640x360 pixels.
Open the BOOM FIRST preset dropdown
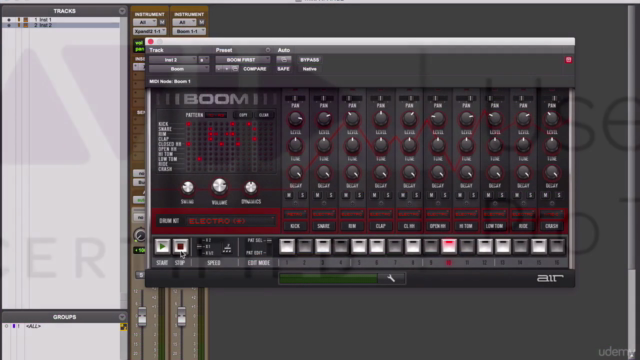pos(243,60)
